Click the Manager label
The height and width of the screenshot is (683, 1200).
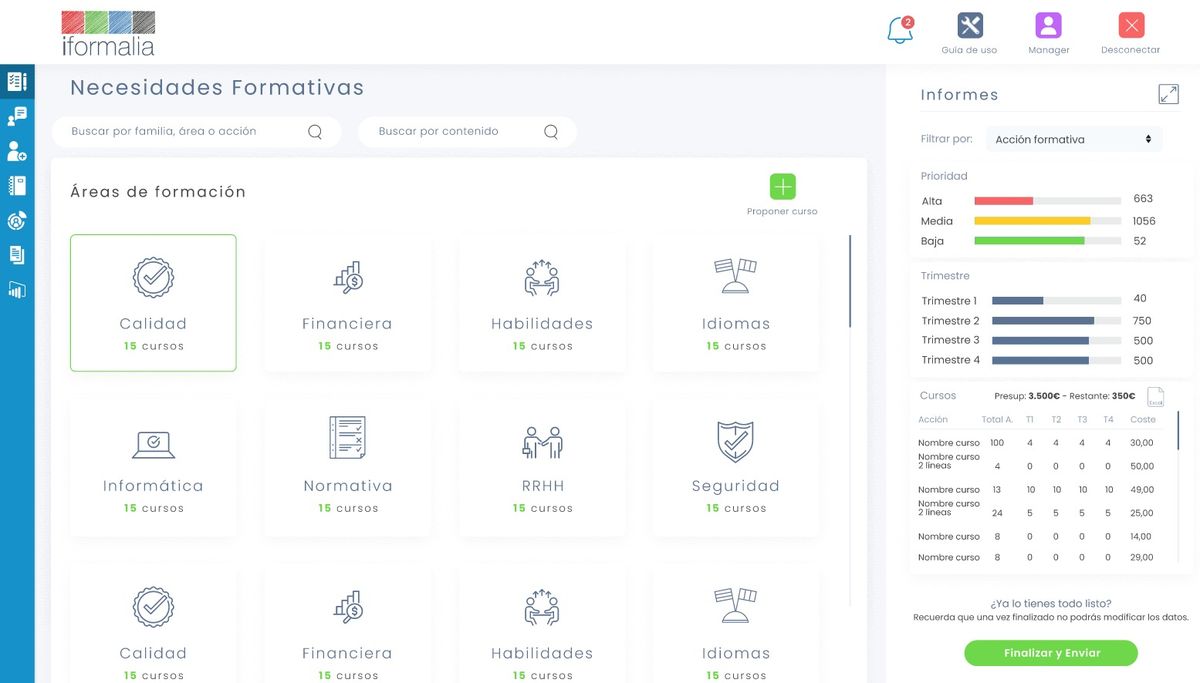1049,50
